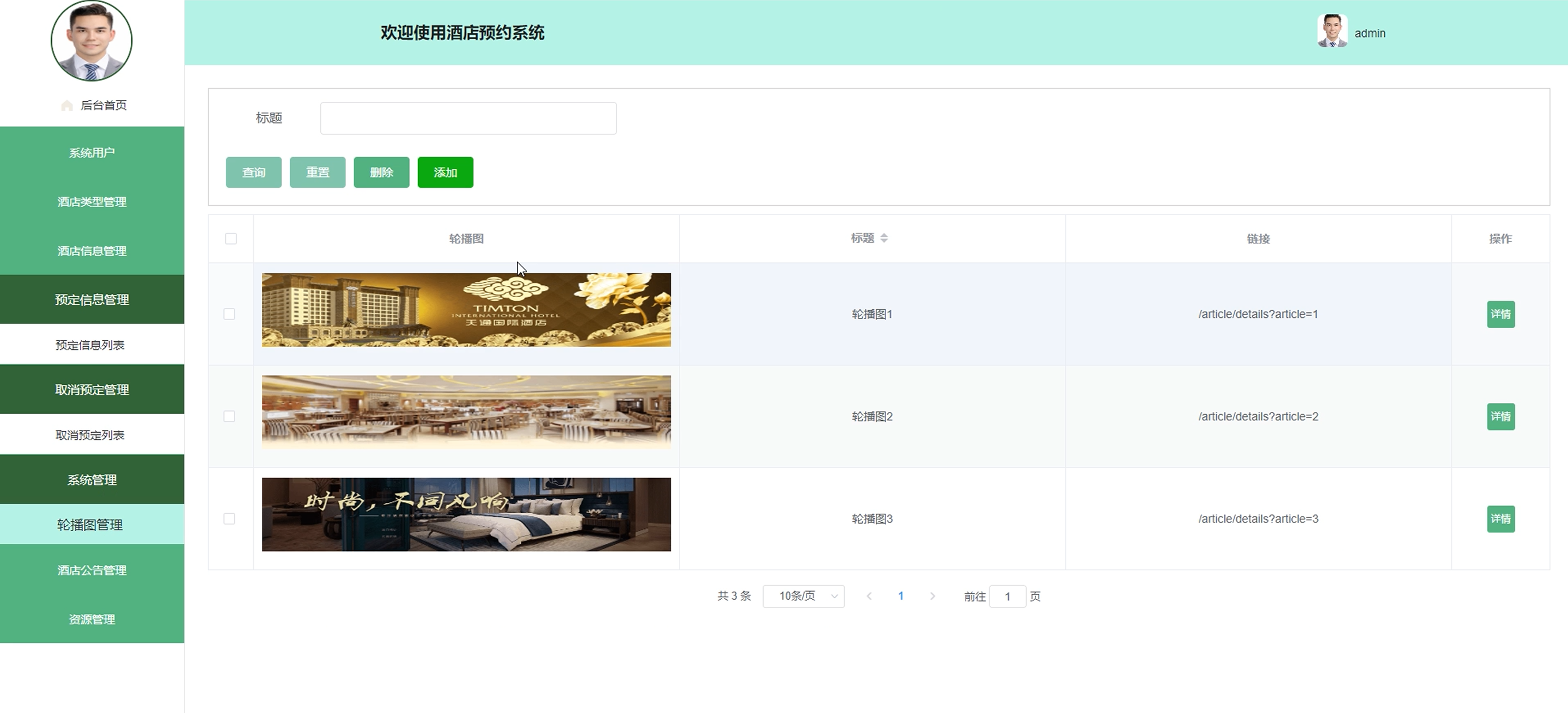Select 预定信息列表 submenu item
The width and height of the screenshot is (1568, 713).
pos(90,345)
